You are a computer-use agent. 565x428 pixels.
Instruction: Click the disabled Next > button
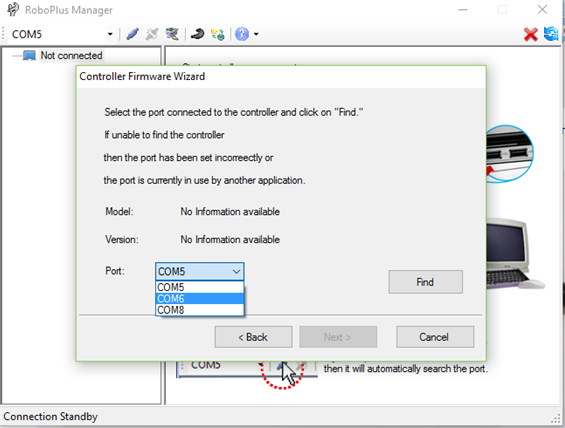338,337
